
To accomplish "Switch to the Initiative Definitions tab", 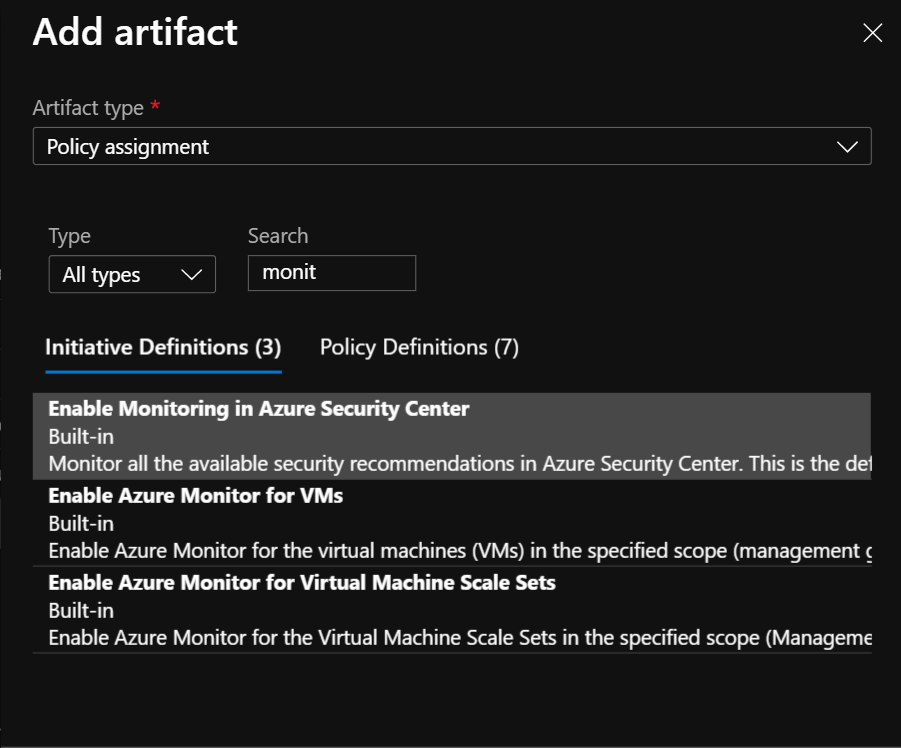I will [x=163, y=347].
